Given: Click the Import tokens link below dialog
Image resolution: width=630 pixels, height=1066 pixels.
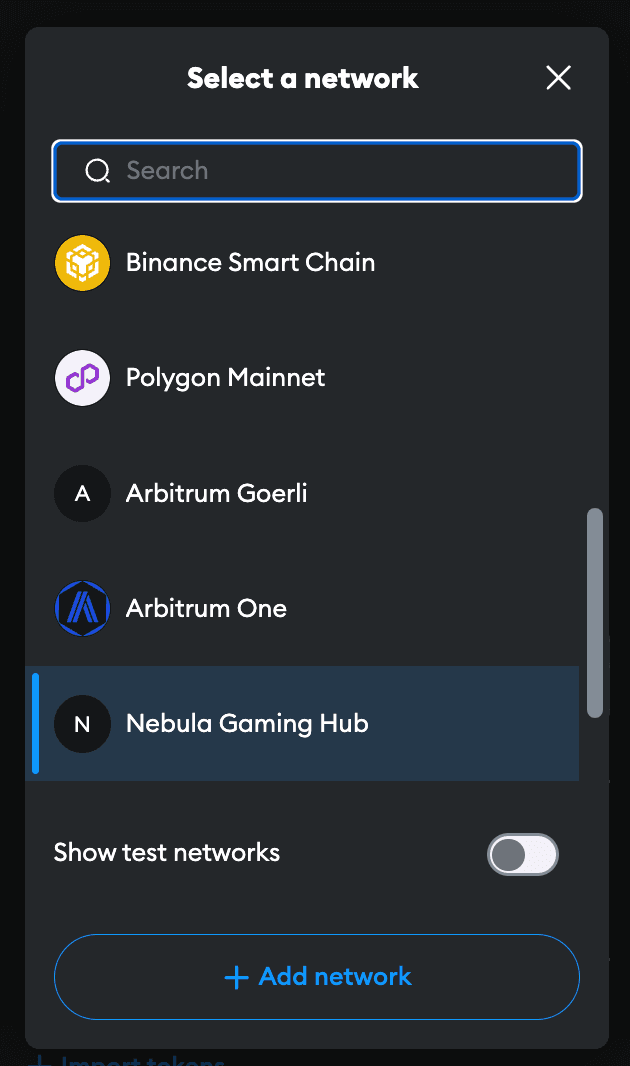Looking at the screenshot, I should tap(140, 1060).
